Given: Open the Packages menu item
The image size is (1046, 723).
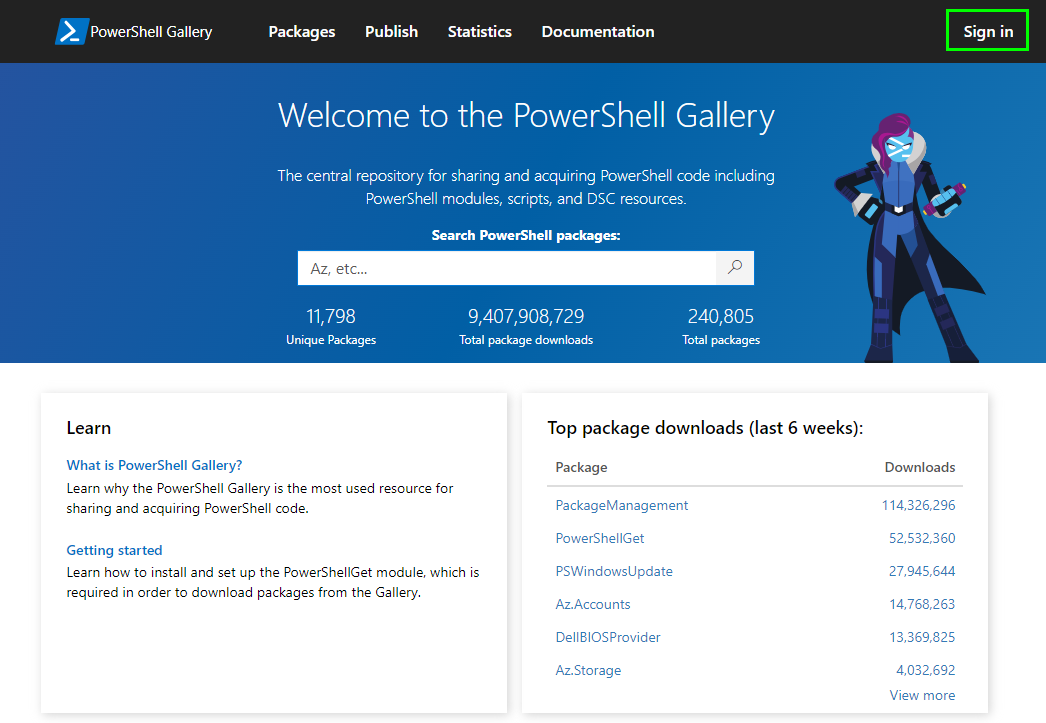Looking at the screenshot, I should [x=302, y=32].
